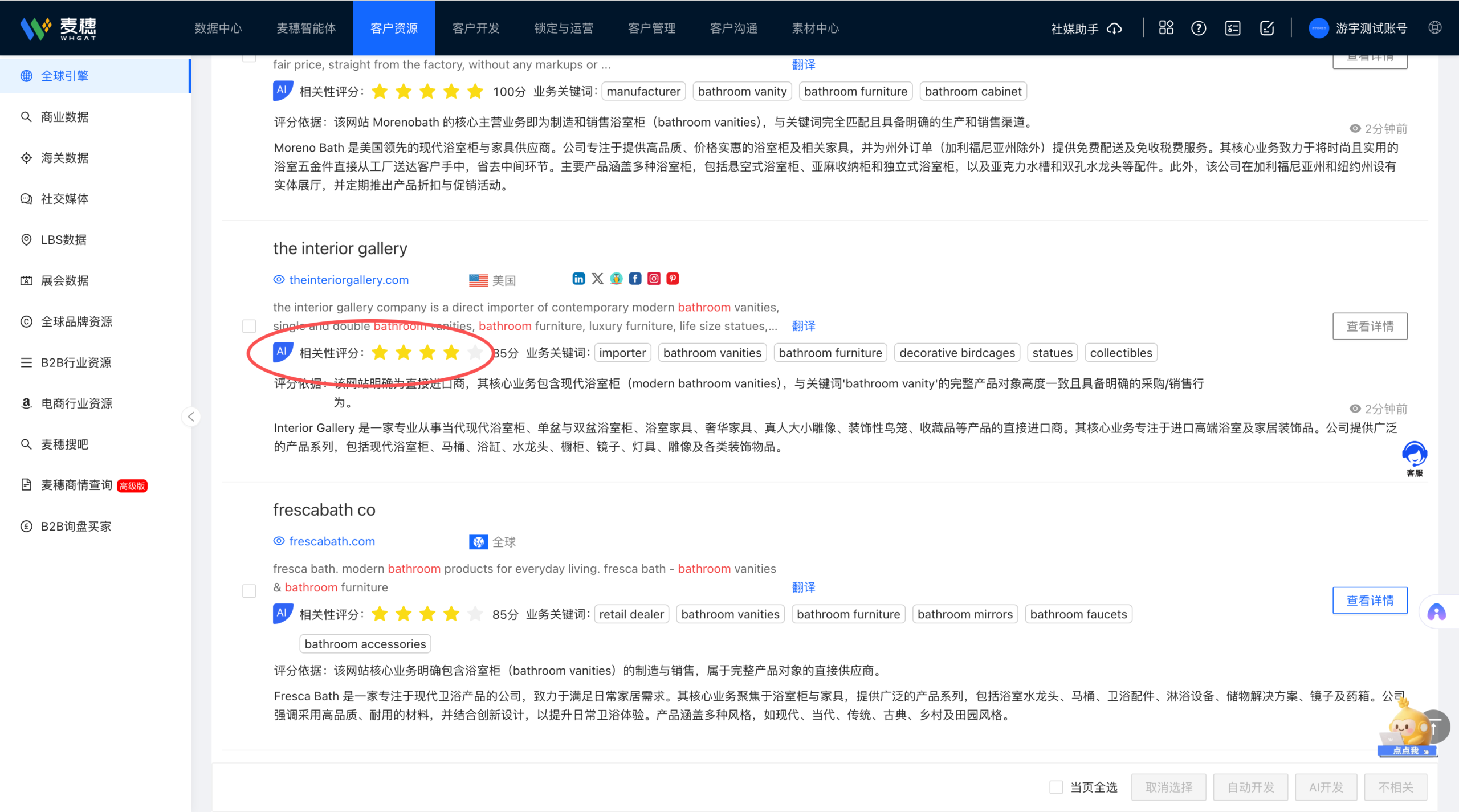Open the 客服 customer service headset icon
Image resolution: width=1459 pixels, height=812 pixels.
coord(1415,458)
